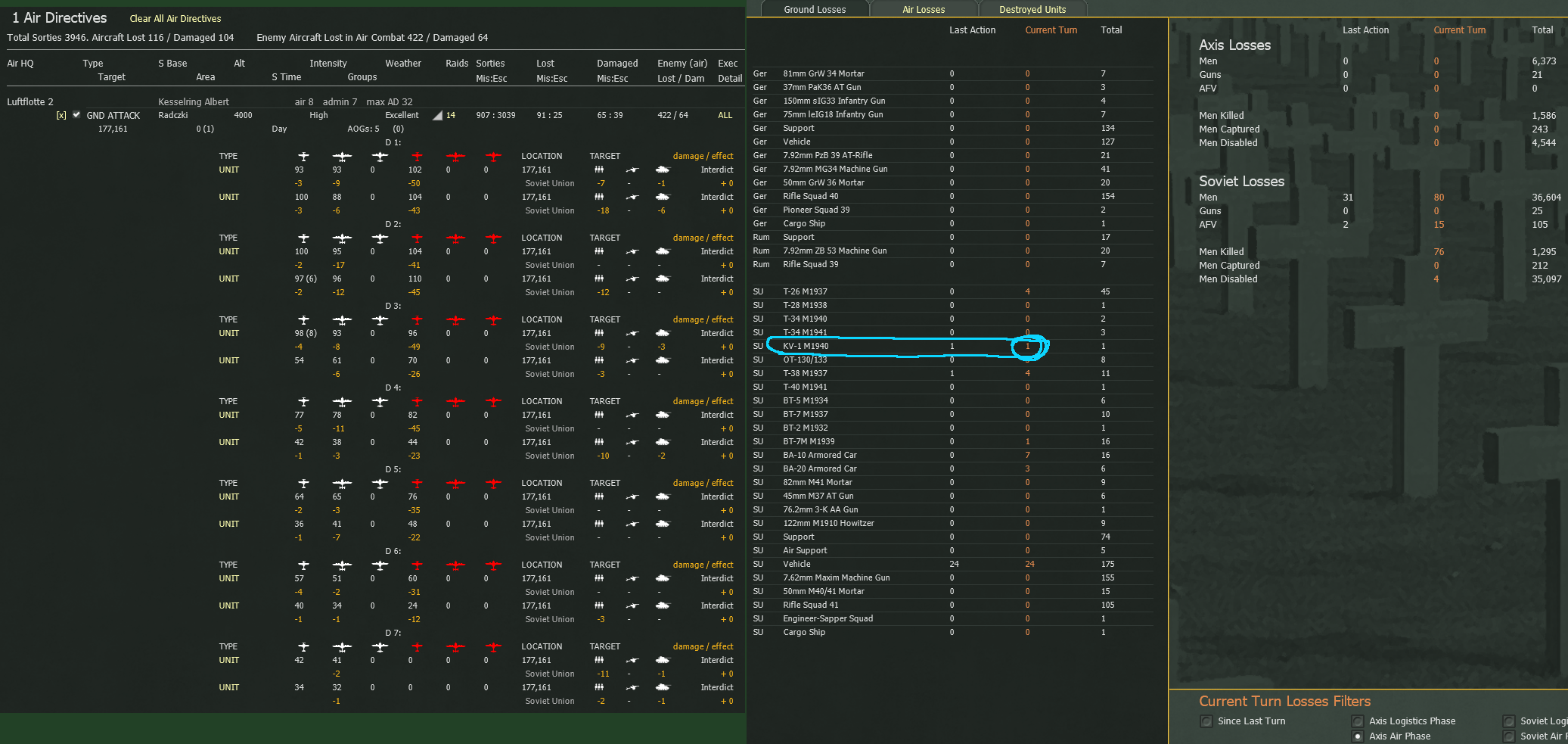Click the KV-1 M1940 loss row
This screenshot has width=1568, height=744.
tap(952, 346)
